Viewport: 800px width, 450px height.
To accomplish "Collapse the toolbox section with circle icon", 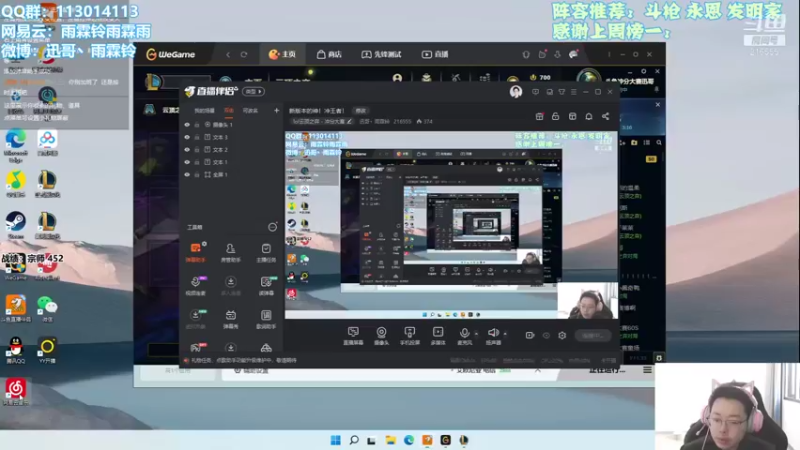I will (272, 227).
